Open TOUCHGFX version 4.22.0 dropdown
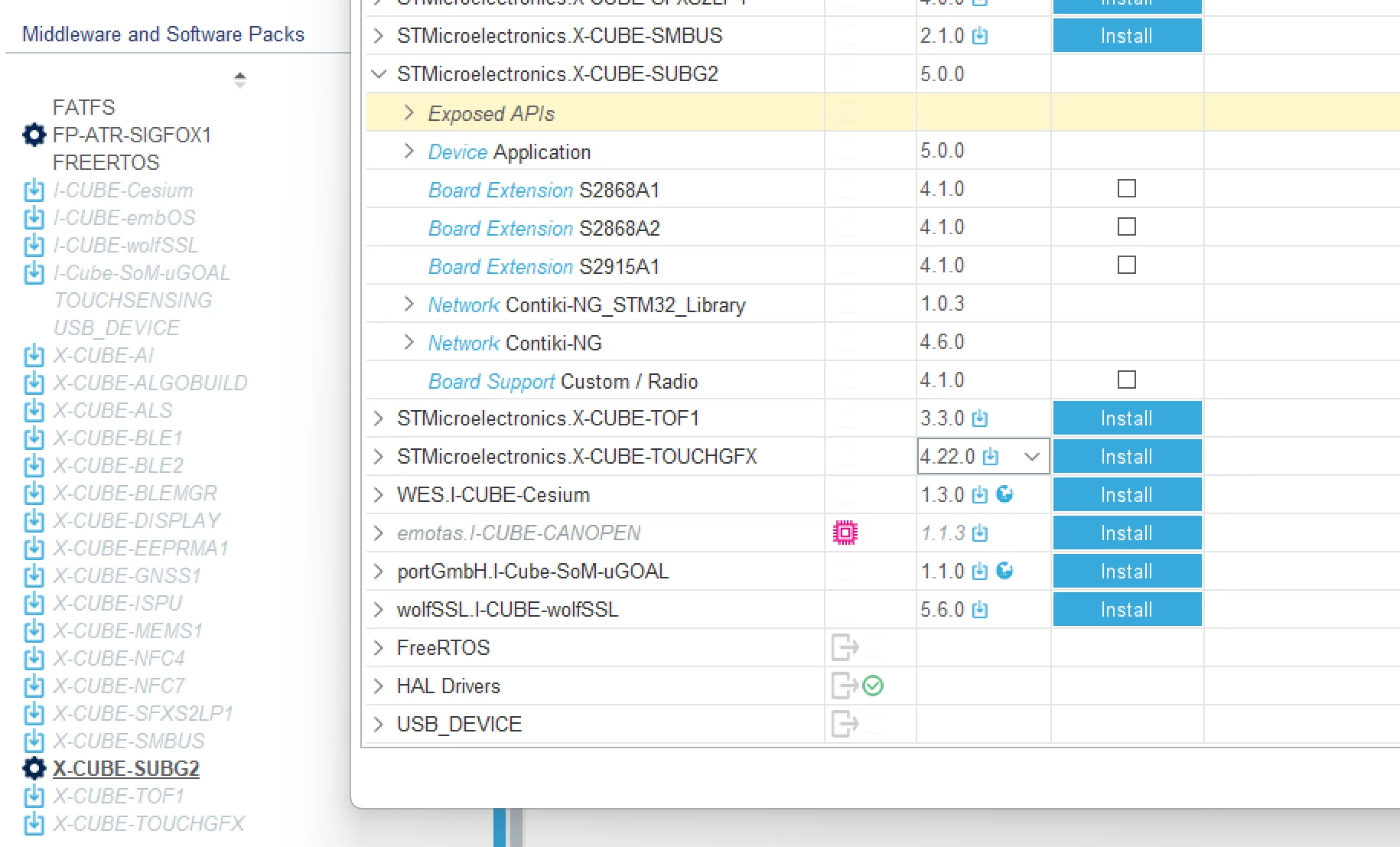Screen dimensions: 1400x847 pyautogui.click(x=1032, y=457)
